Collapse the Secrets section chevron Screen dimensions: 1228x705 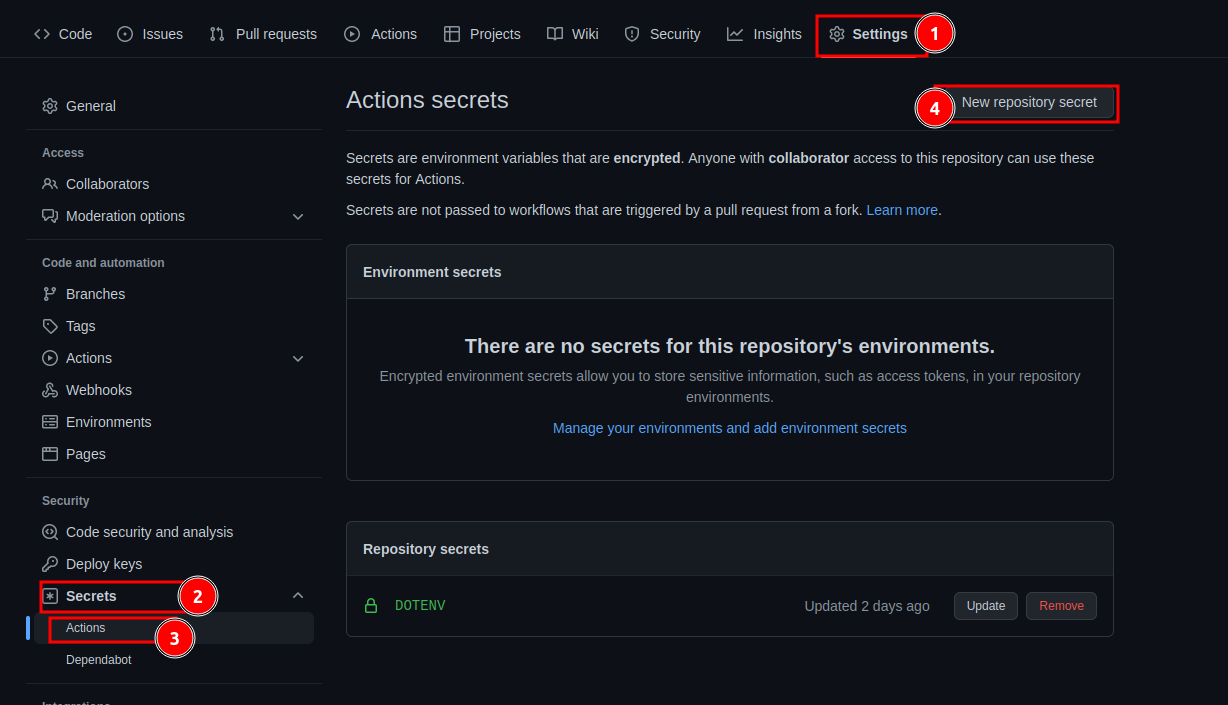pos(298,596)
